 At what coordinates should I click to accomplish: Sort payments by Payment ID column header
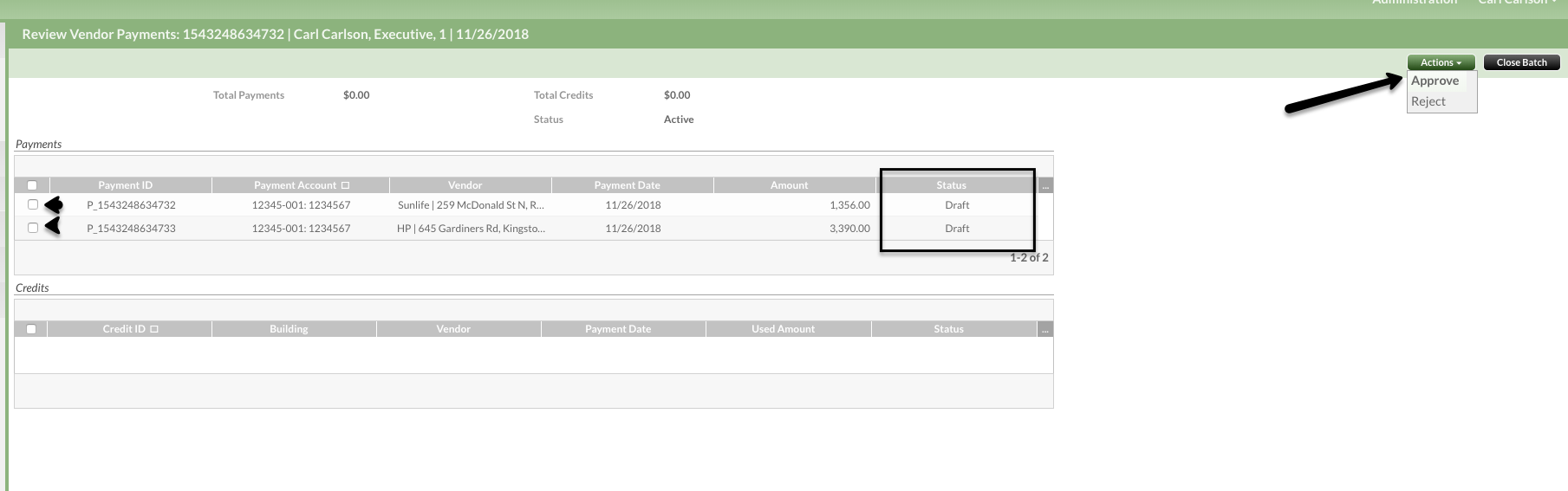pos(125,185)
